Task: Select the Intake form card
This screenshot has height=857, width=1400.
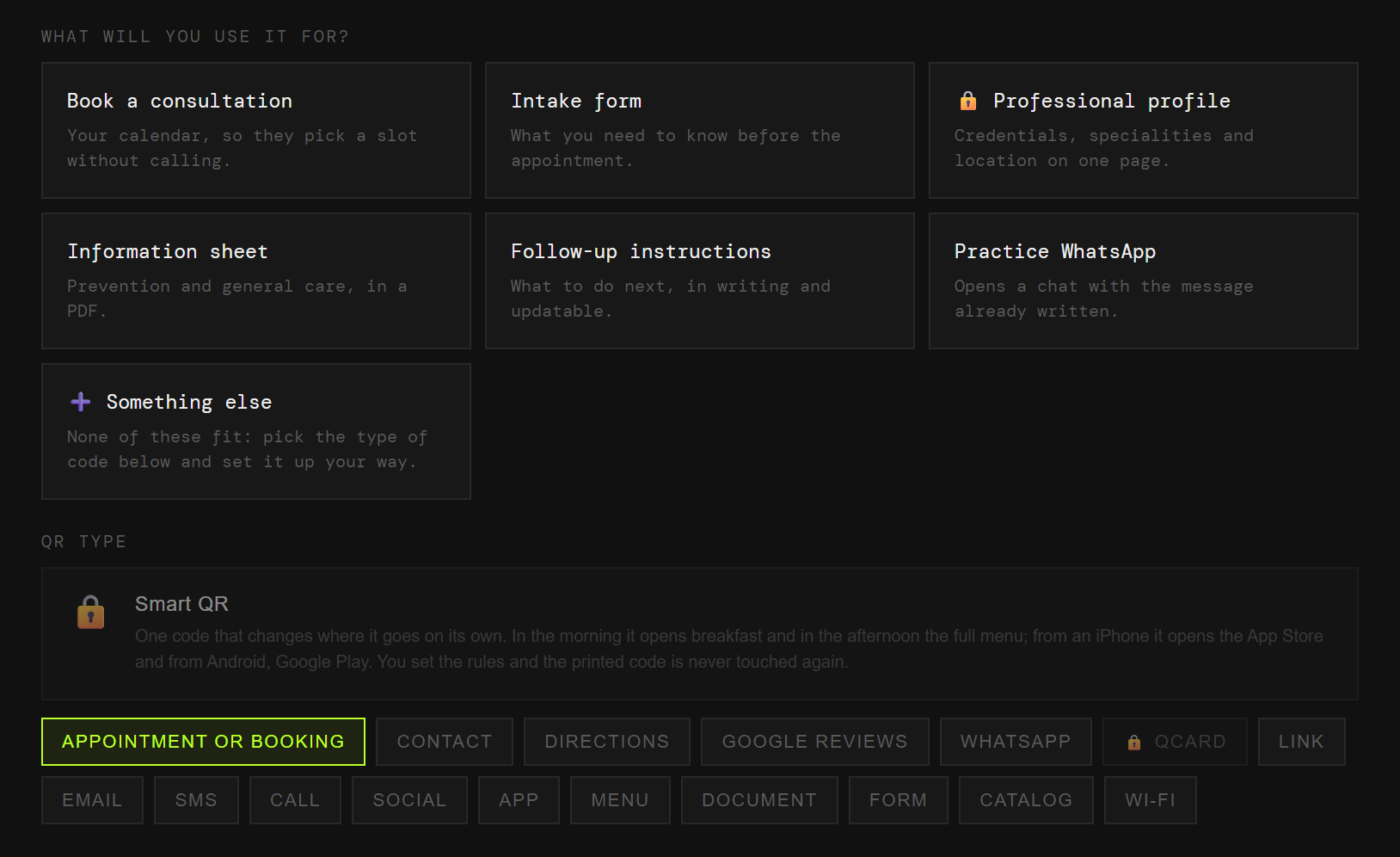Action: pos(700,131)
